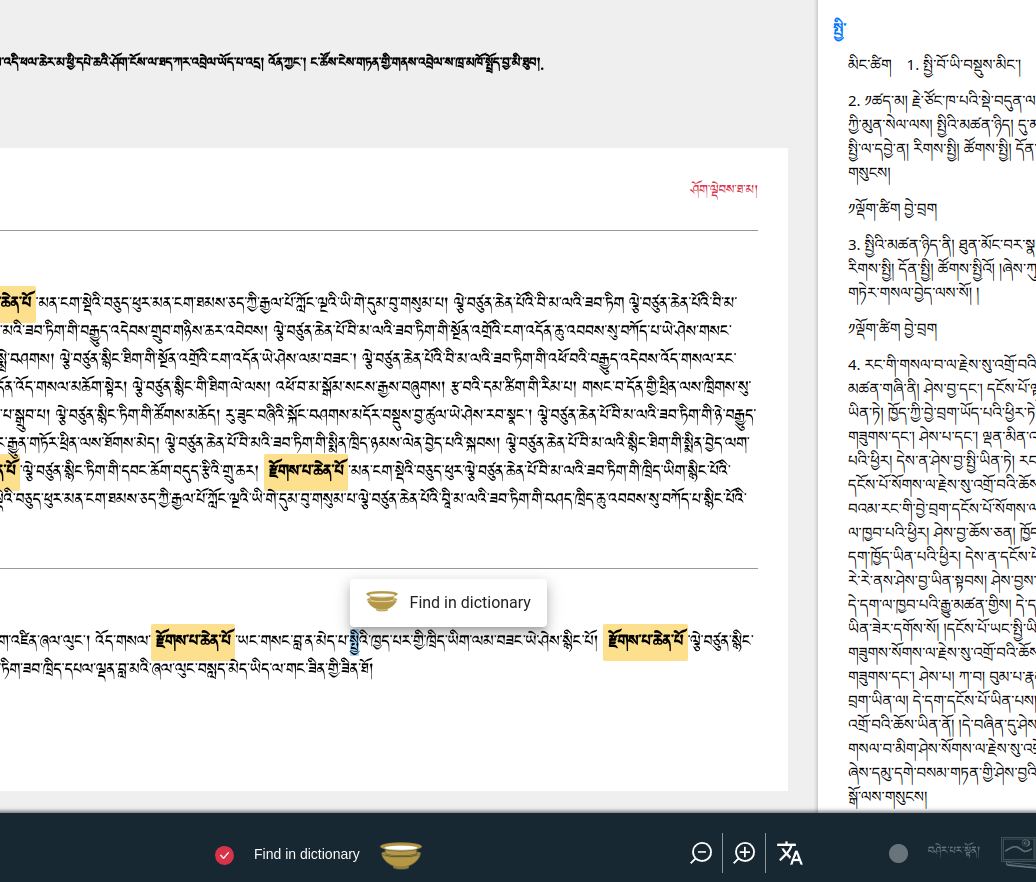Click the zoom out magnifier icon
The width and height of the screenshot is (1036, 882).
pos(701,853)
